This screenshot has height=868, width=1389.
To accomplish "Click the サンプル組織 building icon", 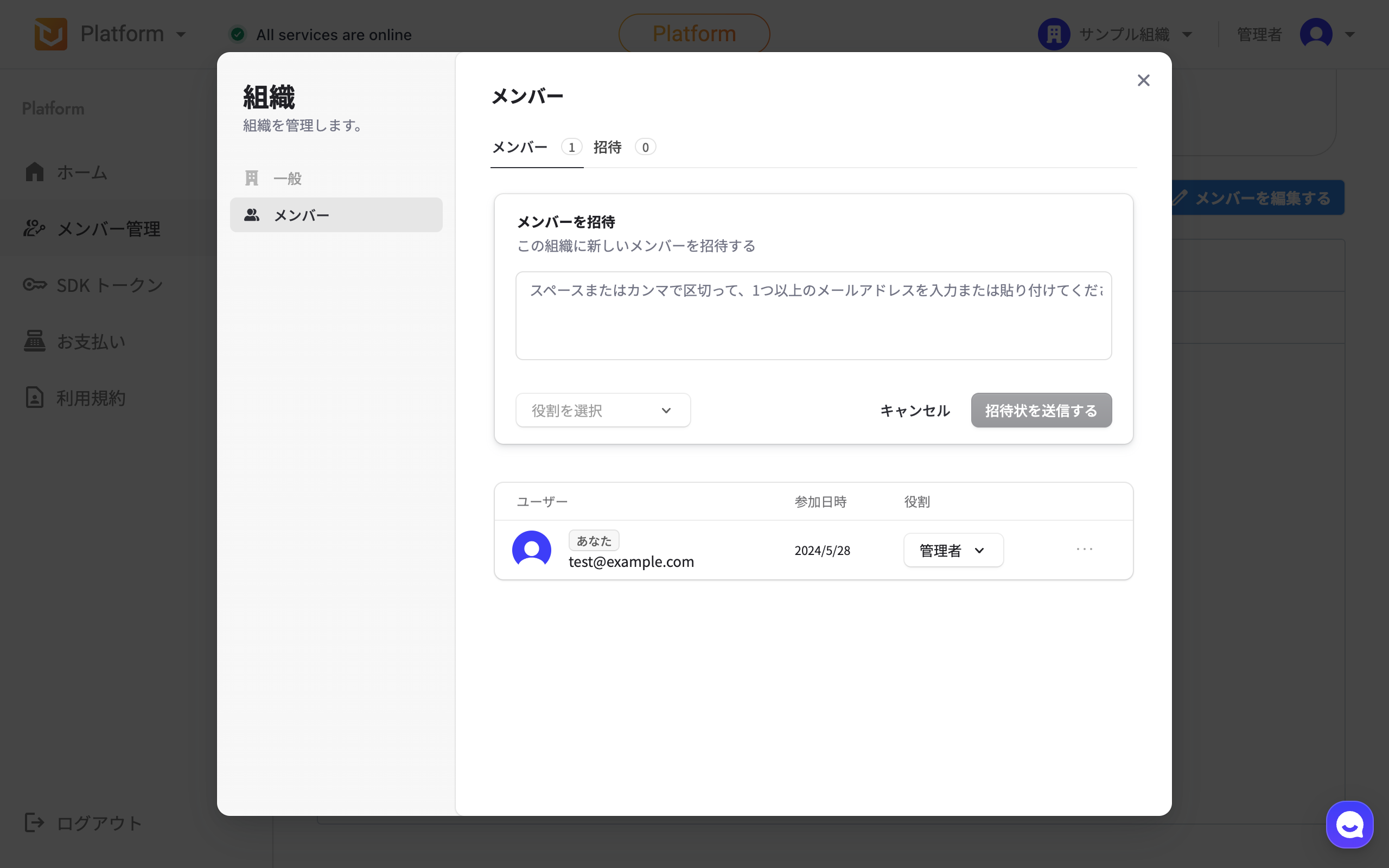I will coord(1054,34).
